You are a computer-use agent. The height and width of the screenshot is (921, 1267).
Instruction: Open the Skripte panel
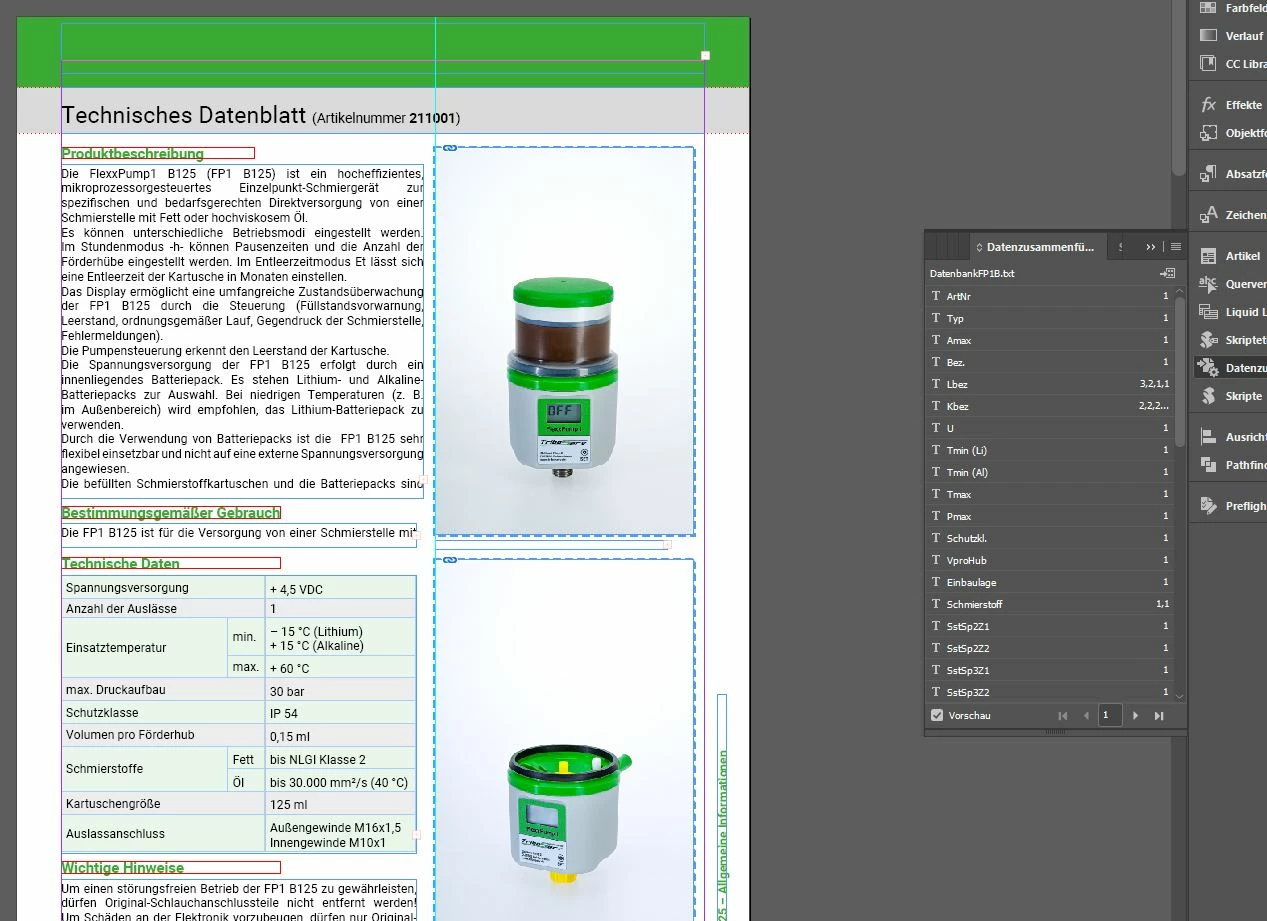(1230, 396)
